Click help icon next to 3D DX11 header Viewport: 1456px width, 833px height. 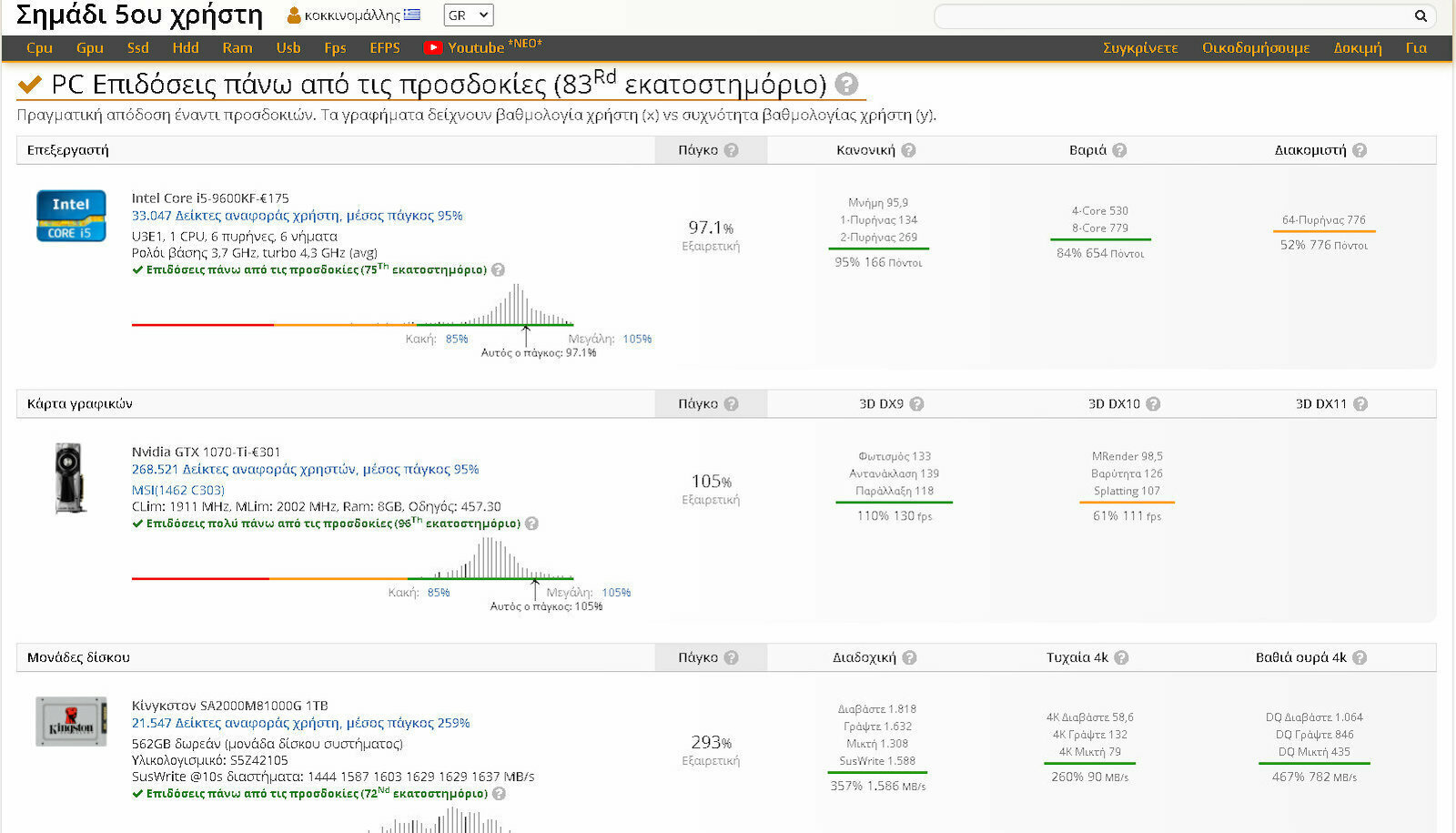(x=1360, y=403)
